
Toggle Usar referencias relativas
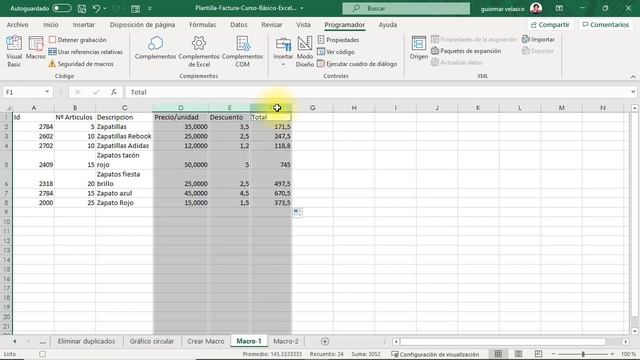tap(85, 52)
